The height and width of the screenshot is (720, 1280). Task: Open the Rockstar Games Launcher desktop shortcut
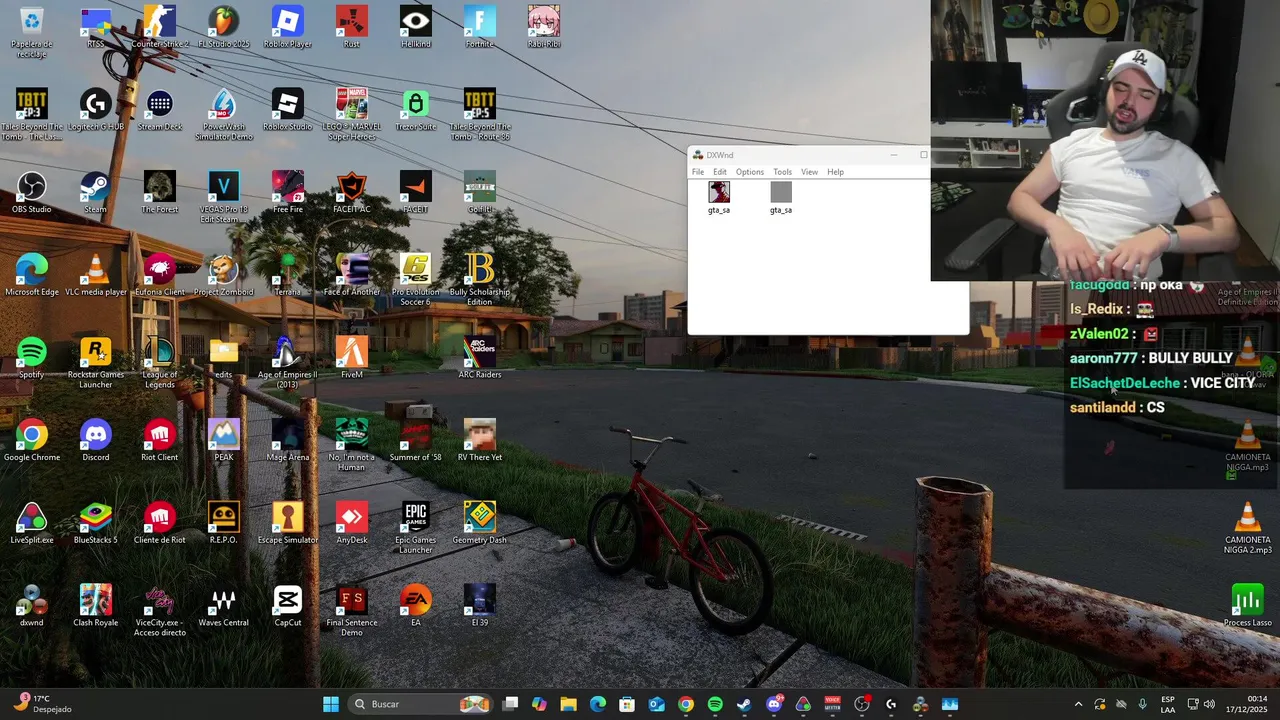pyautogui.click(x=96, y=362)
